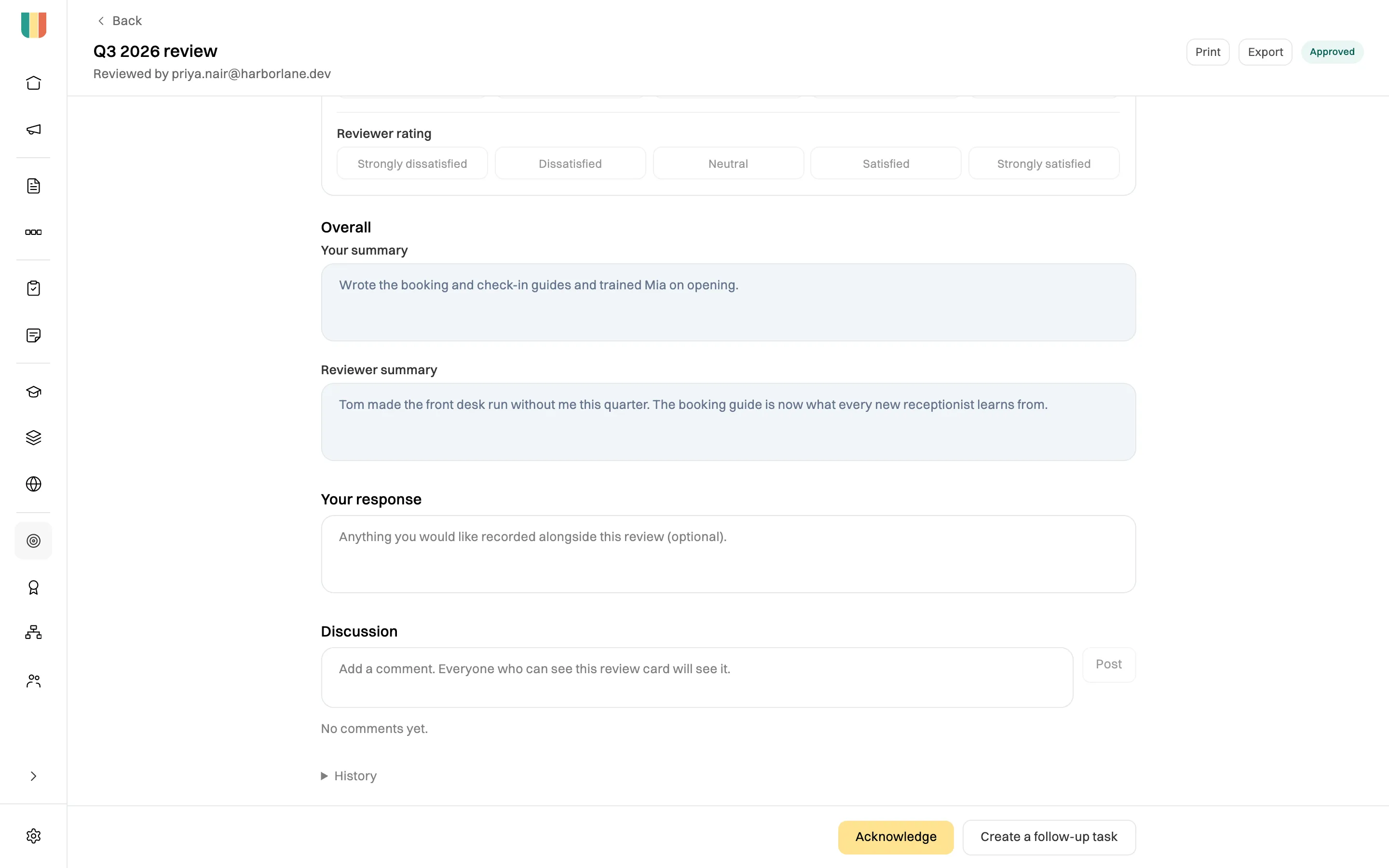Open the org chart hierarchy icon

click(33, 633)
